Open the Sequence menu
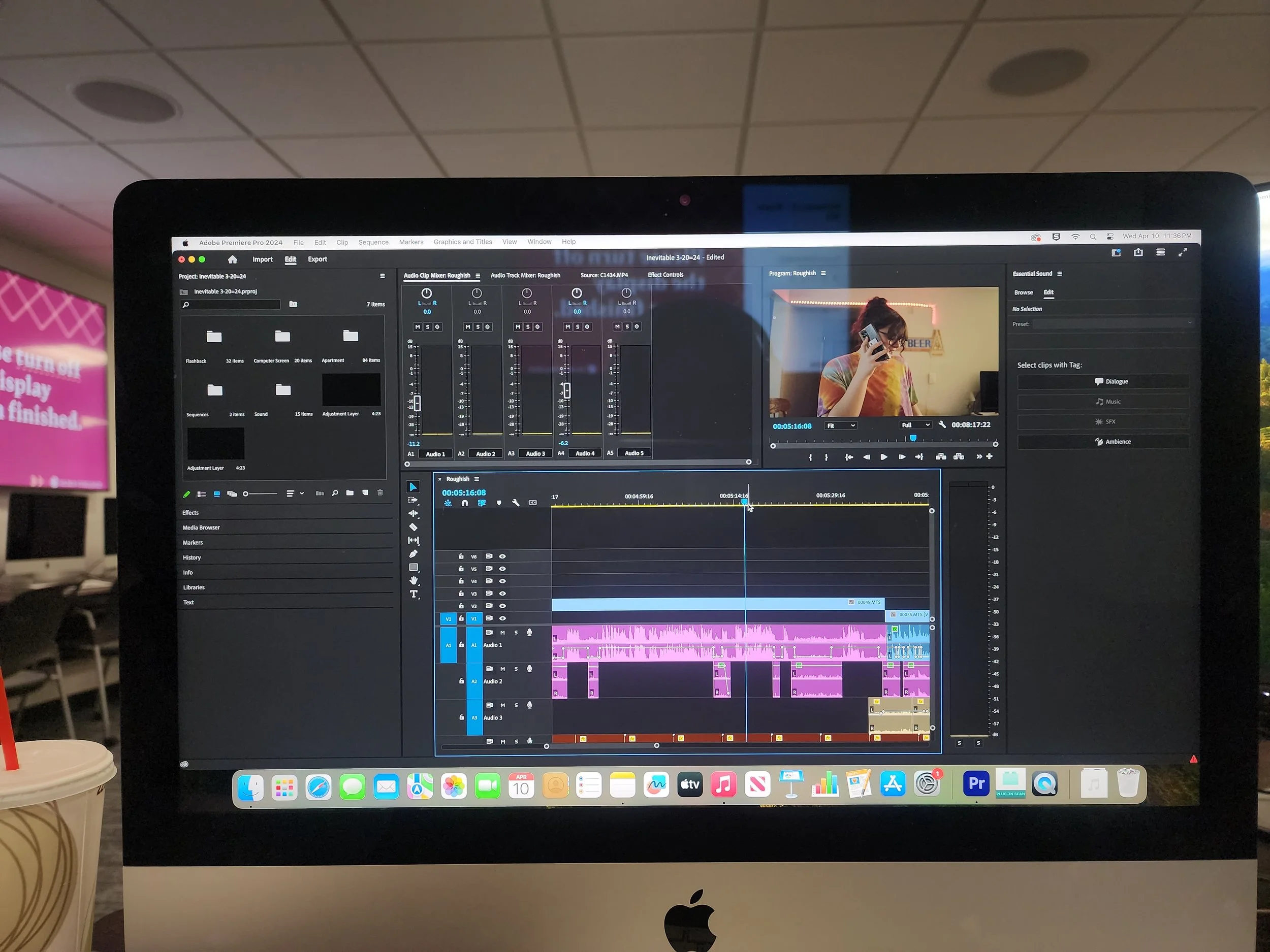Image resolution: width=1270 pixels, height=952 pixels. (373, 242)
